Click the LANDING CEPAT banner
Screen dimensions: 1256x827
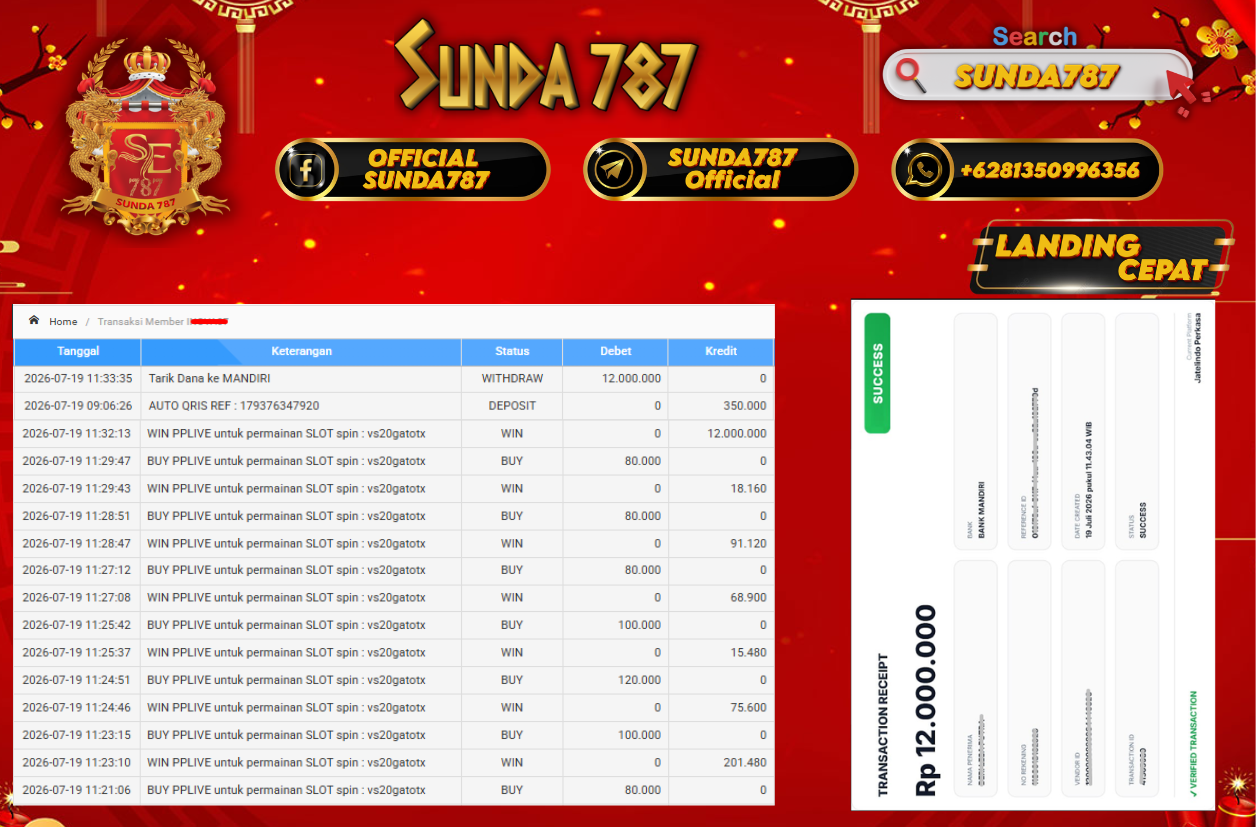click(1101, 257)
